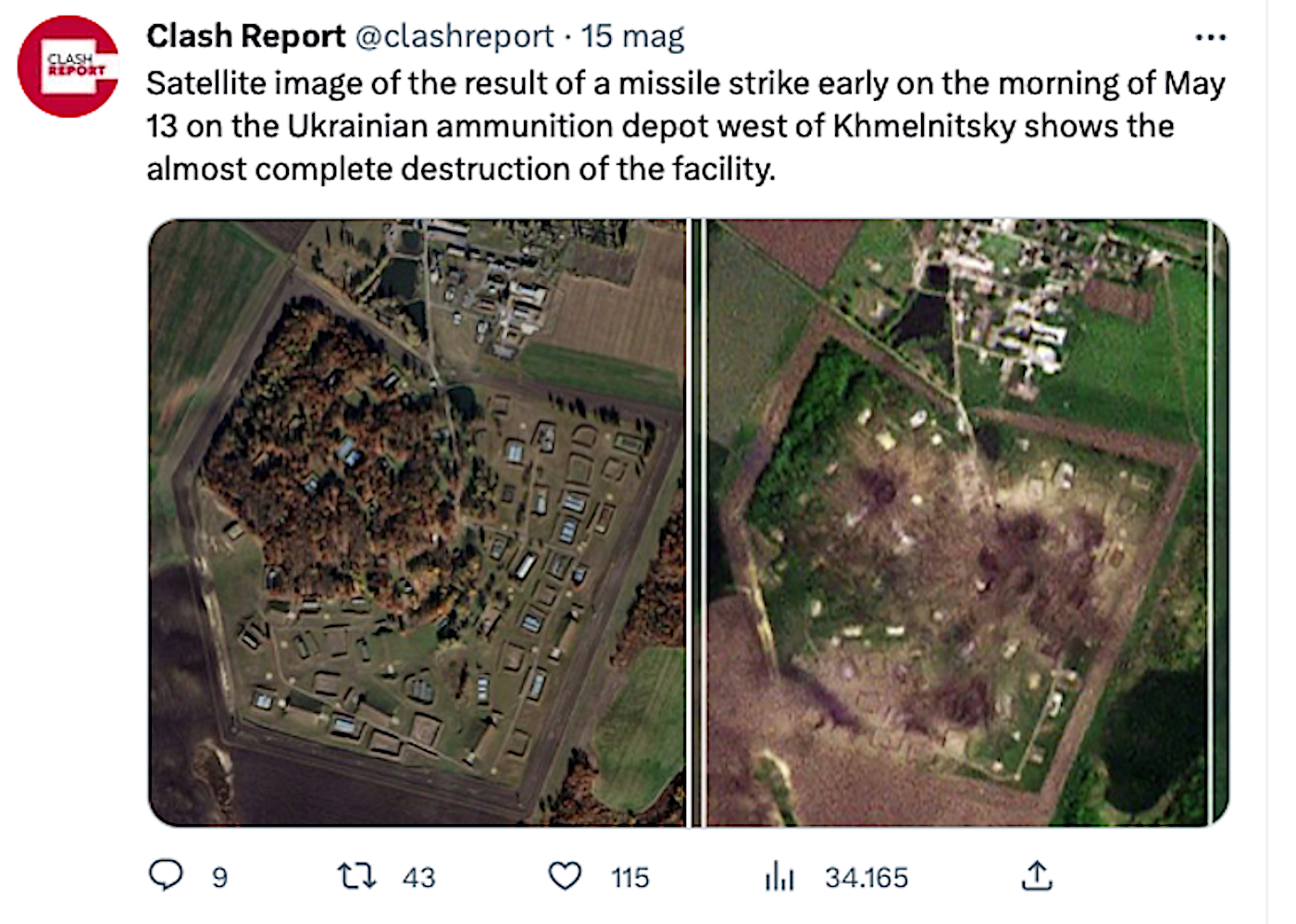Like the tweet with the heart icon
The height and width of the screenshot is (924, 1296).
pyautogui.click(x=566, y=876)
